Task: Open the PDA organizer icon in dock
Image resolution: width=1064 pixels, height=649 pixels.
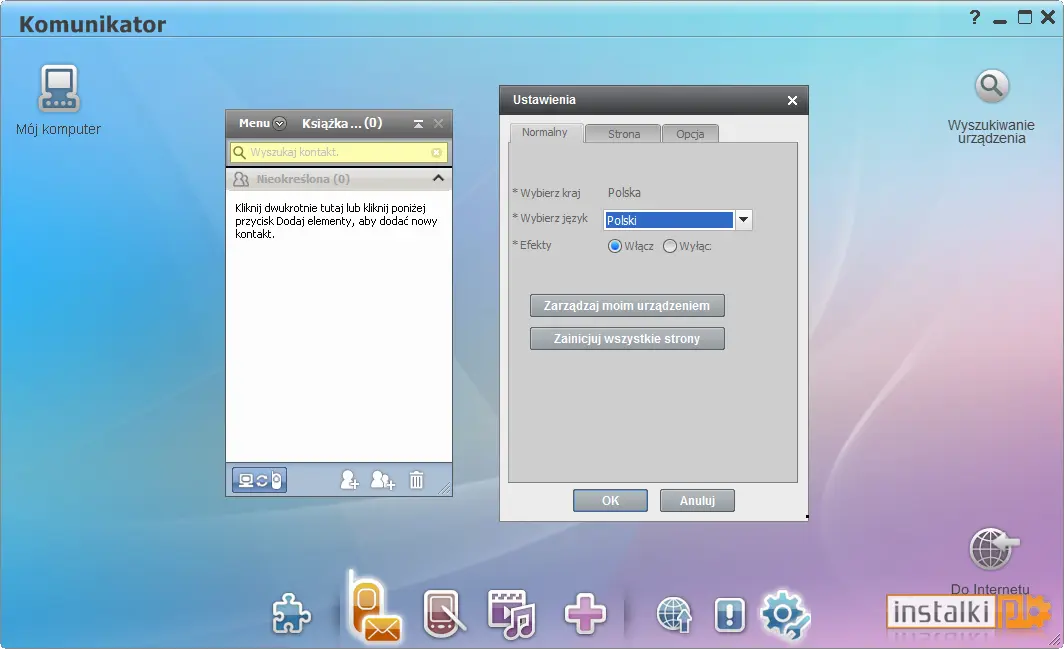Action: [x=444, y=613]
